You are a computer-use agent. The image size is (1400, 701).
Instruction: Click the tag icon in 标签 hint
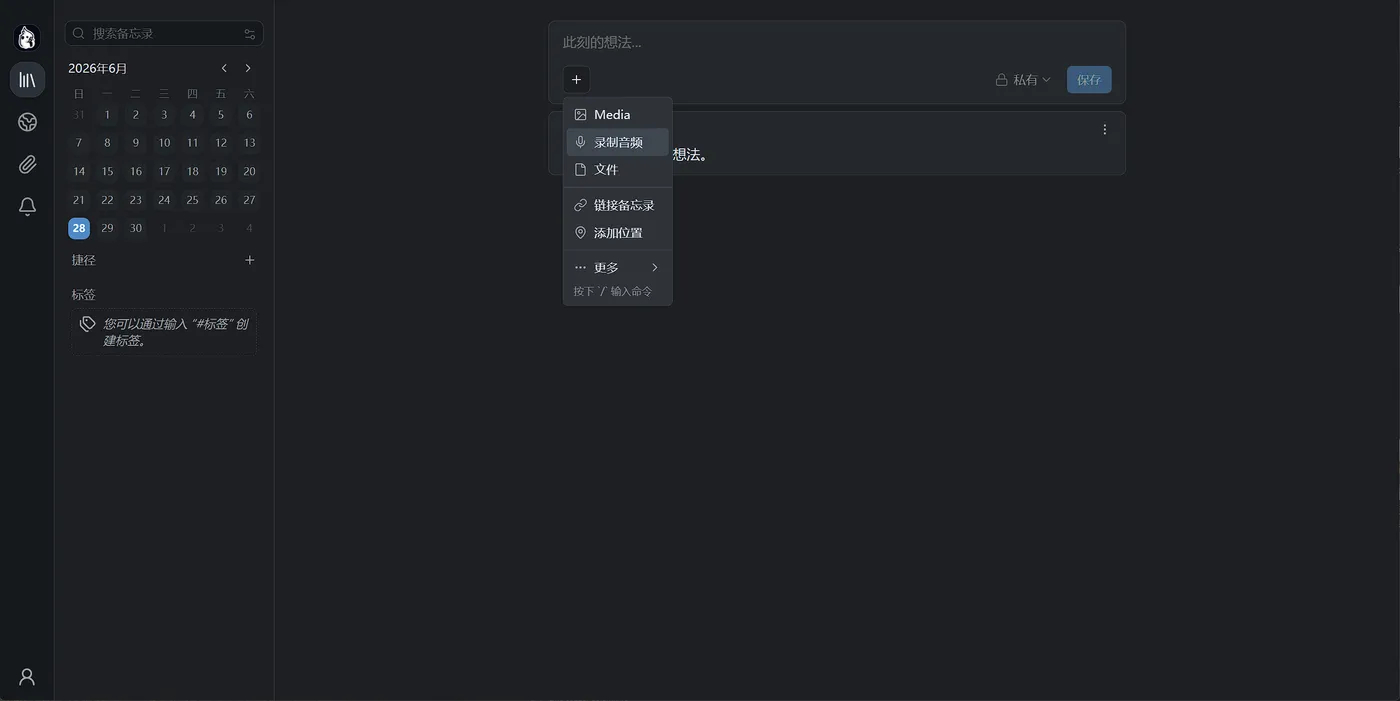(88, 324)
